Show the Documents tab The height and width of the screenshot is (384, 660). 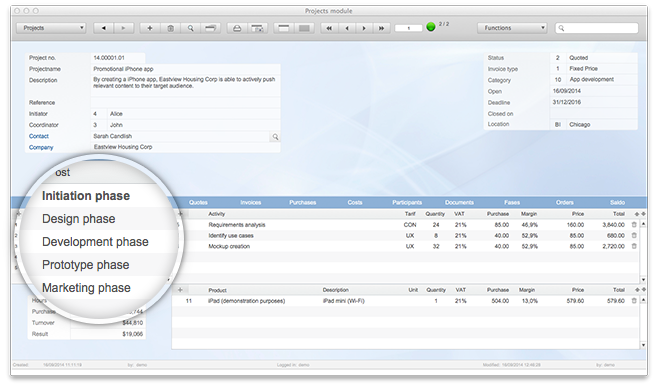[459, 203]
